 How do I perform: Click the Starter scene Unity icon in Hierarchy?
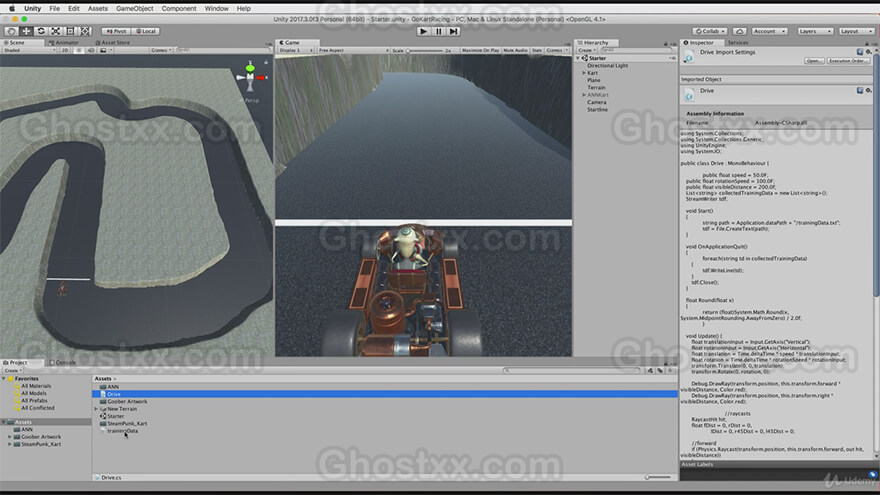(585, 58)
